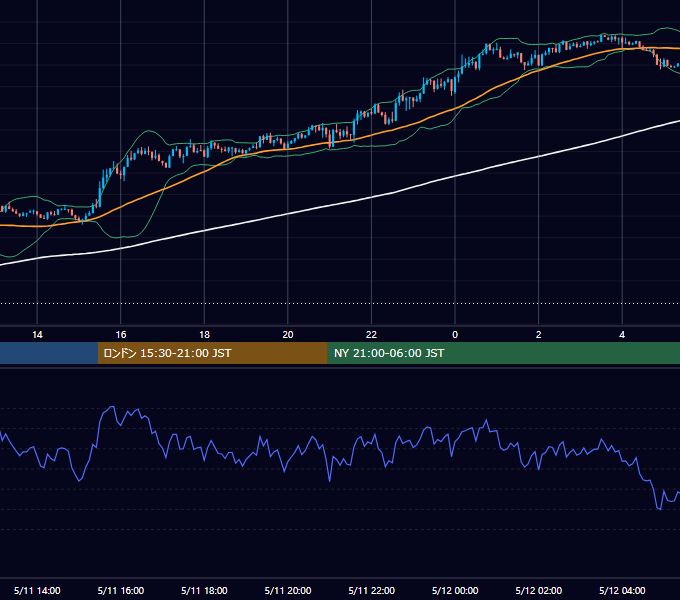The height and width of the screenshot is (600, 680).
Task: Click the 14 hour label on the price chart
Action: (37, 335)
